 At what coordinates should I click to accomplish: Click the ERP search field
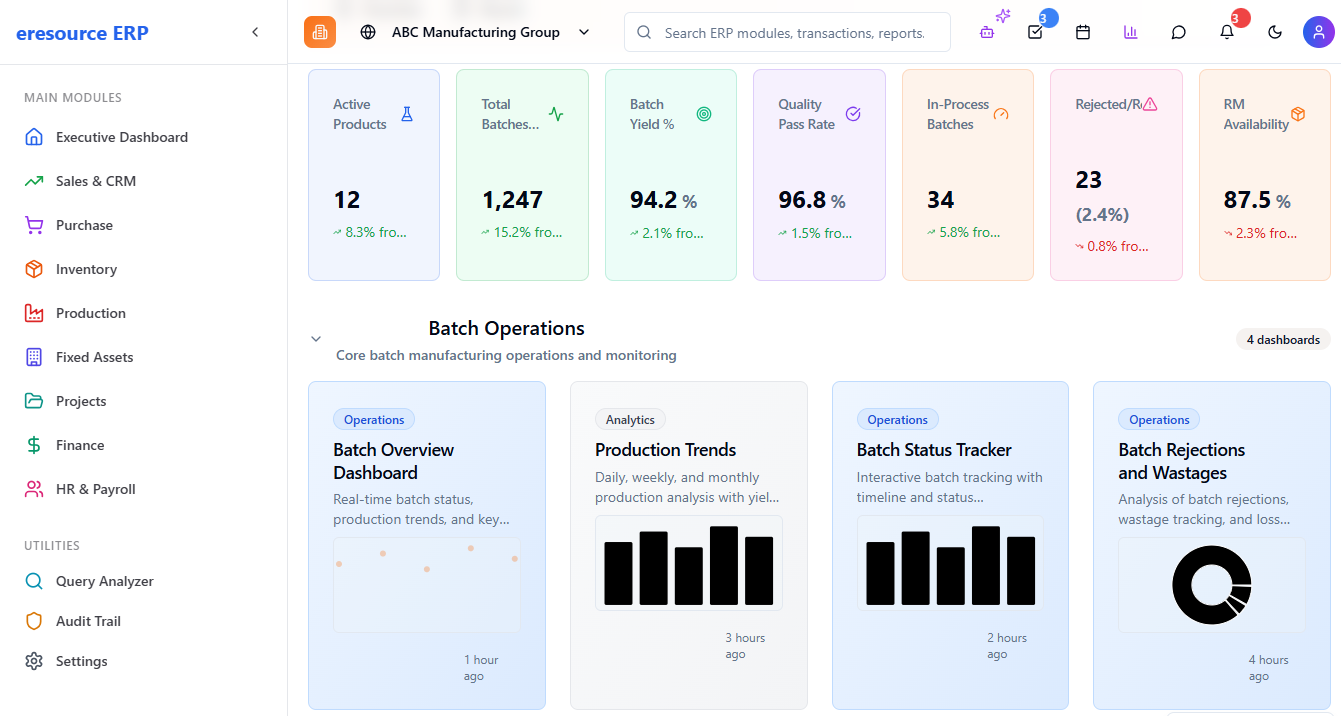tap(795, 33)
